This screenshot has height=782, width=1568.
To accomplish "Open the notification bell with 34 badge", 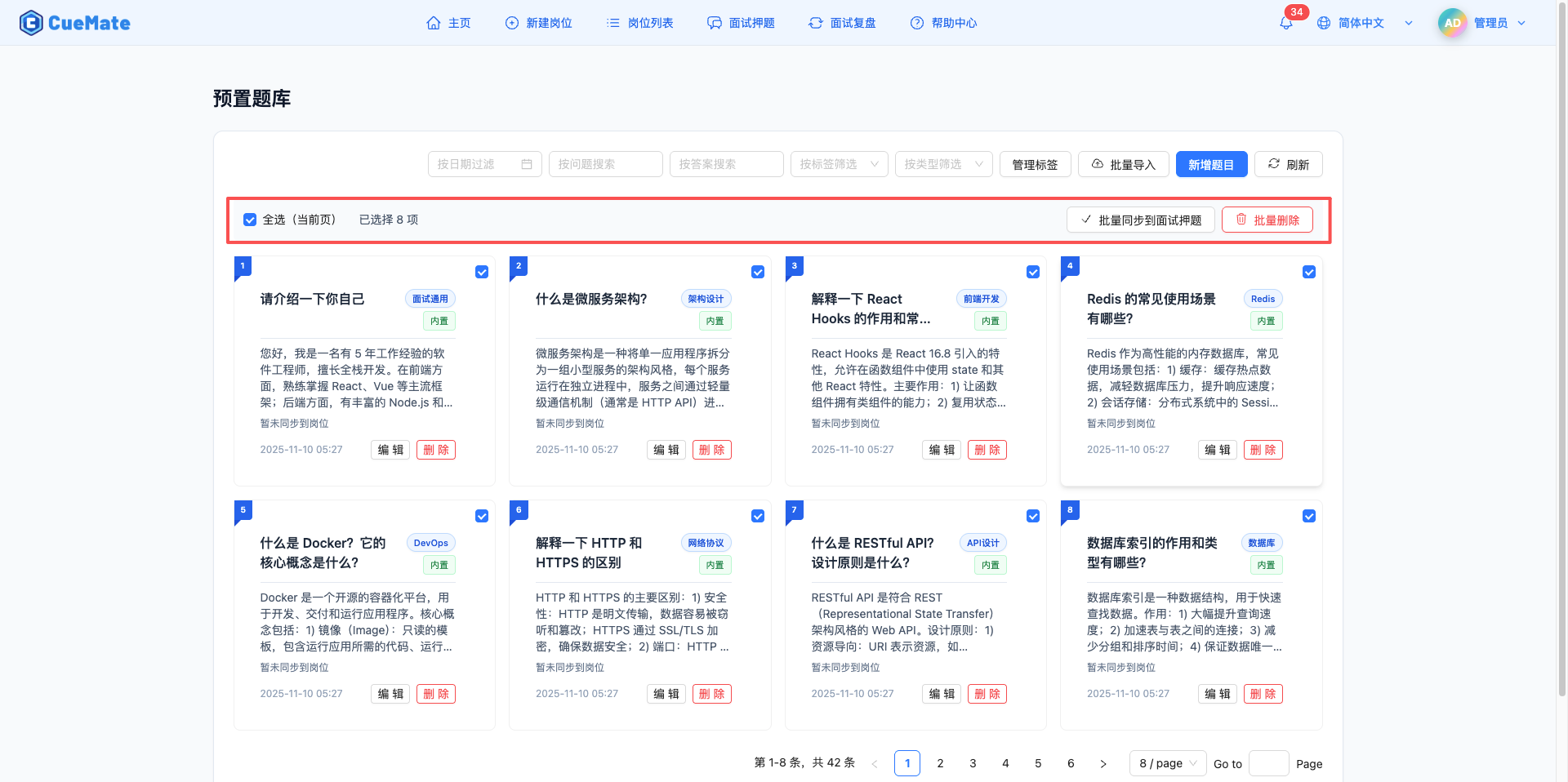I will click(x=1286, y=23).
